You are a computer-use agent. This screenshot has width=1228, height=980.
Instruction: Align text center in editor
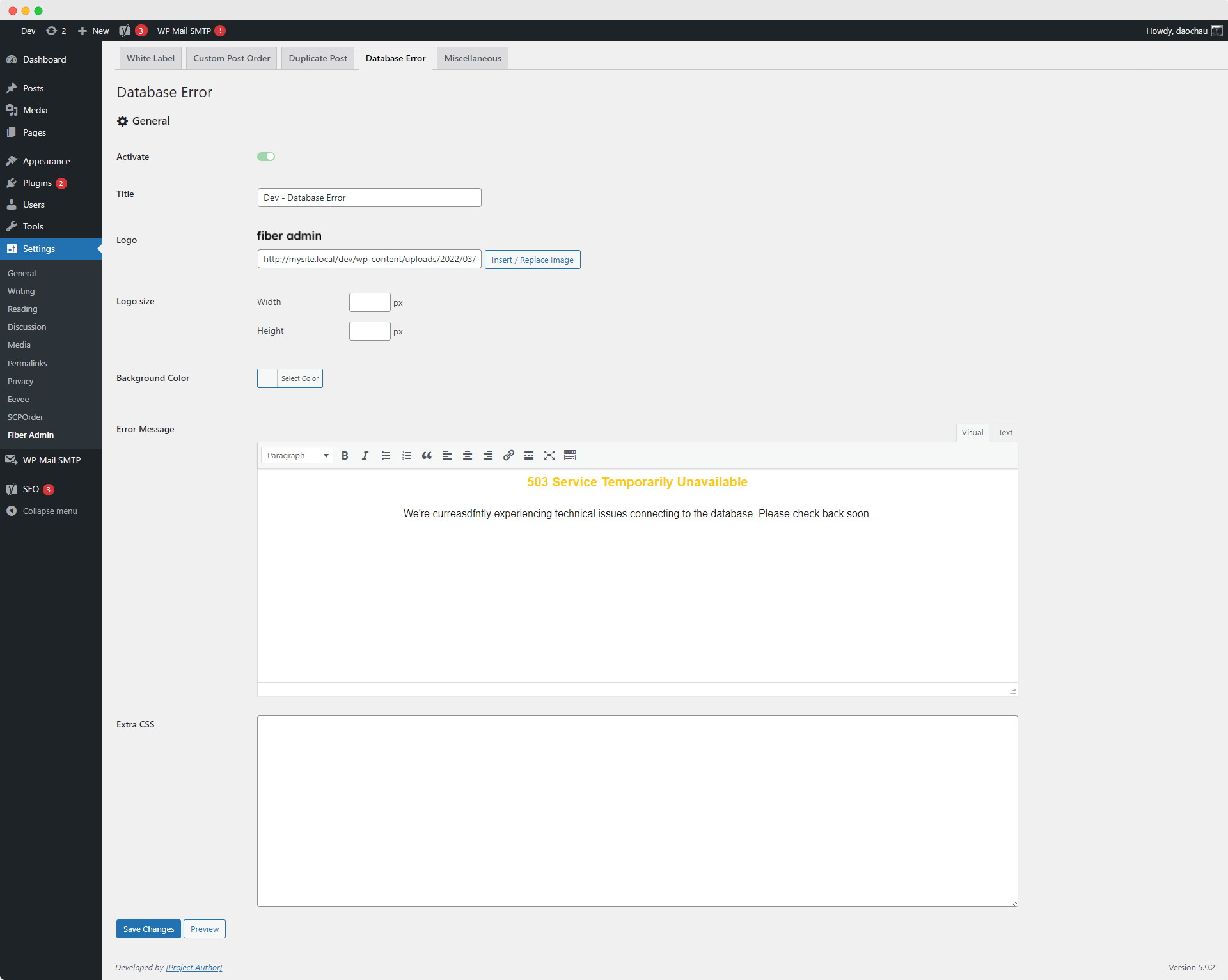(468, 455)
